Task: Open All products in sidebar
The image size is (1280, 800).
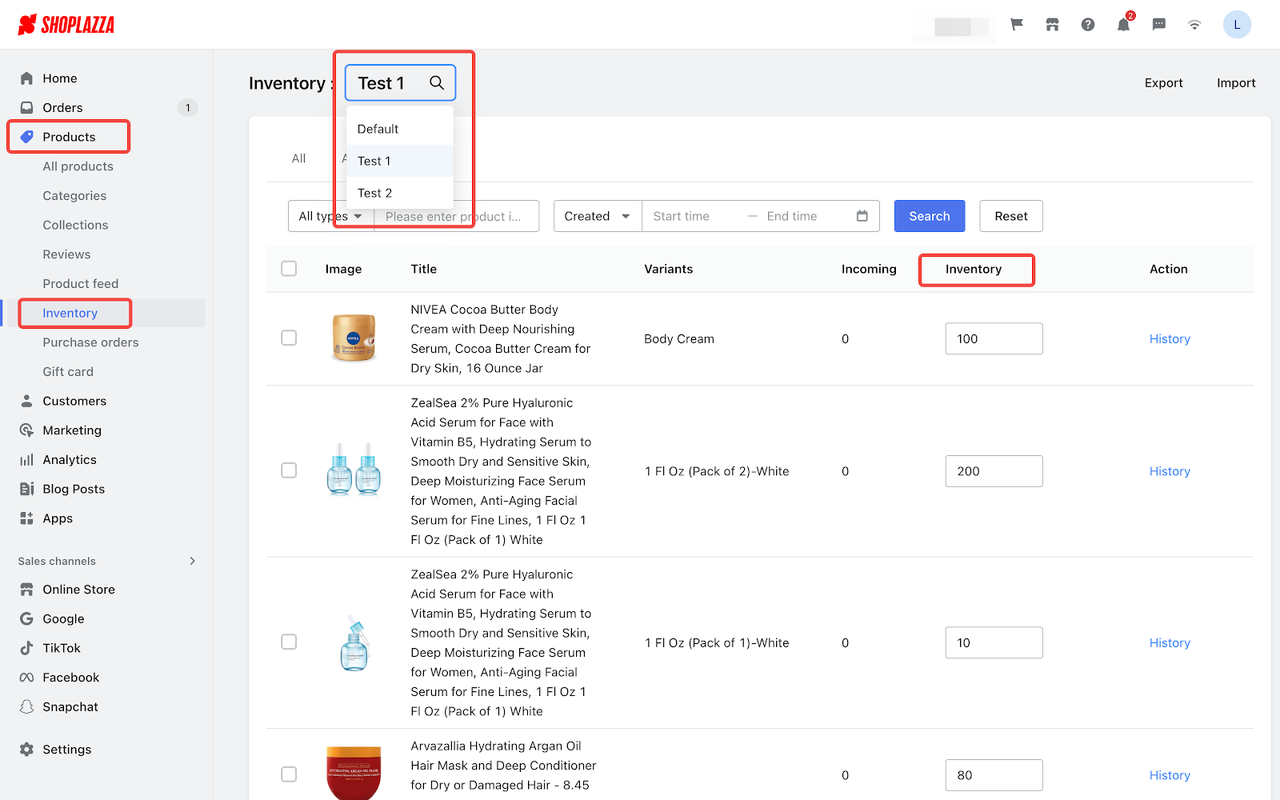Action: coord(78,166)
